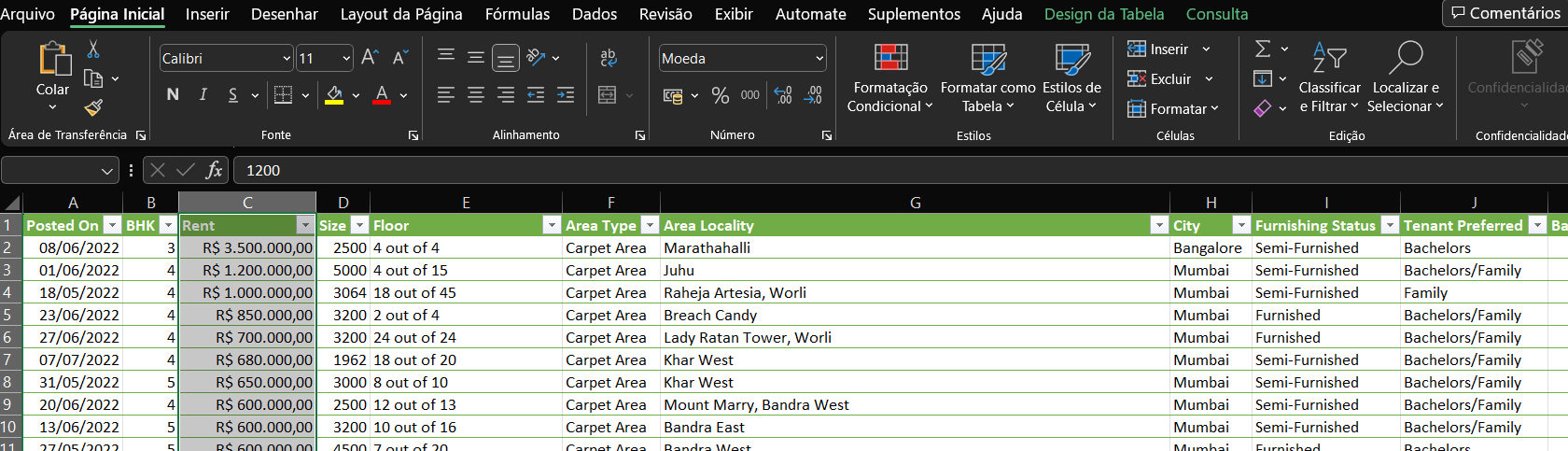This screenshot has width=1568, height=451.
Task: Click the Select All corner triangle
Action: point(11,203)
